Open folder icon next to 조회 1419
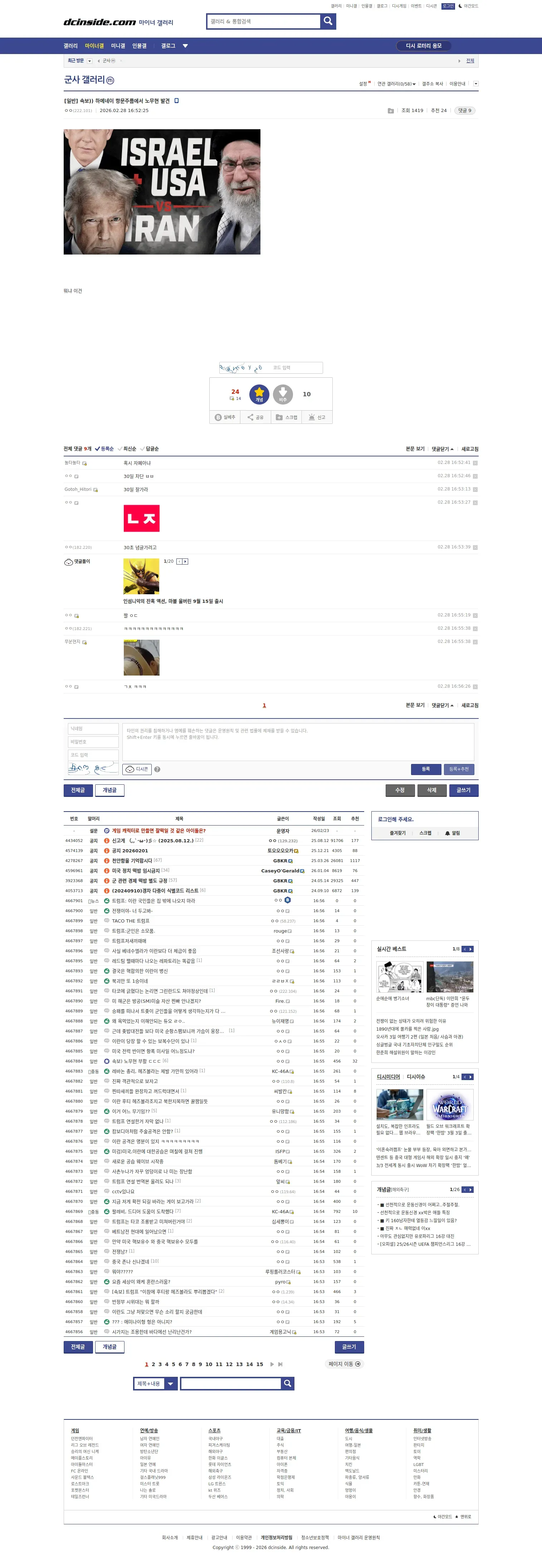The image size is (542, 1568). pos(391,111)
